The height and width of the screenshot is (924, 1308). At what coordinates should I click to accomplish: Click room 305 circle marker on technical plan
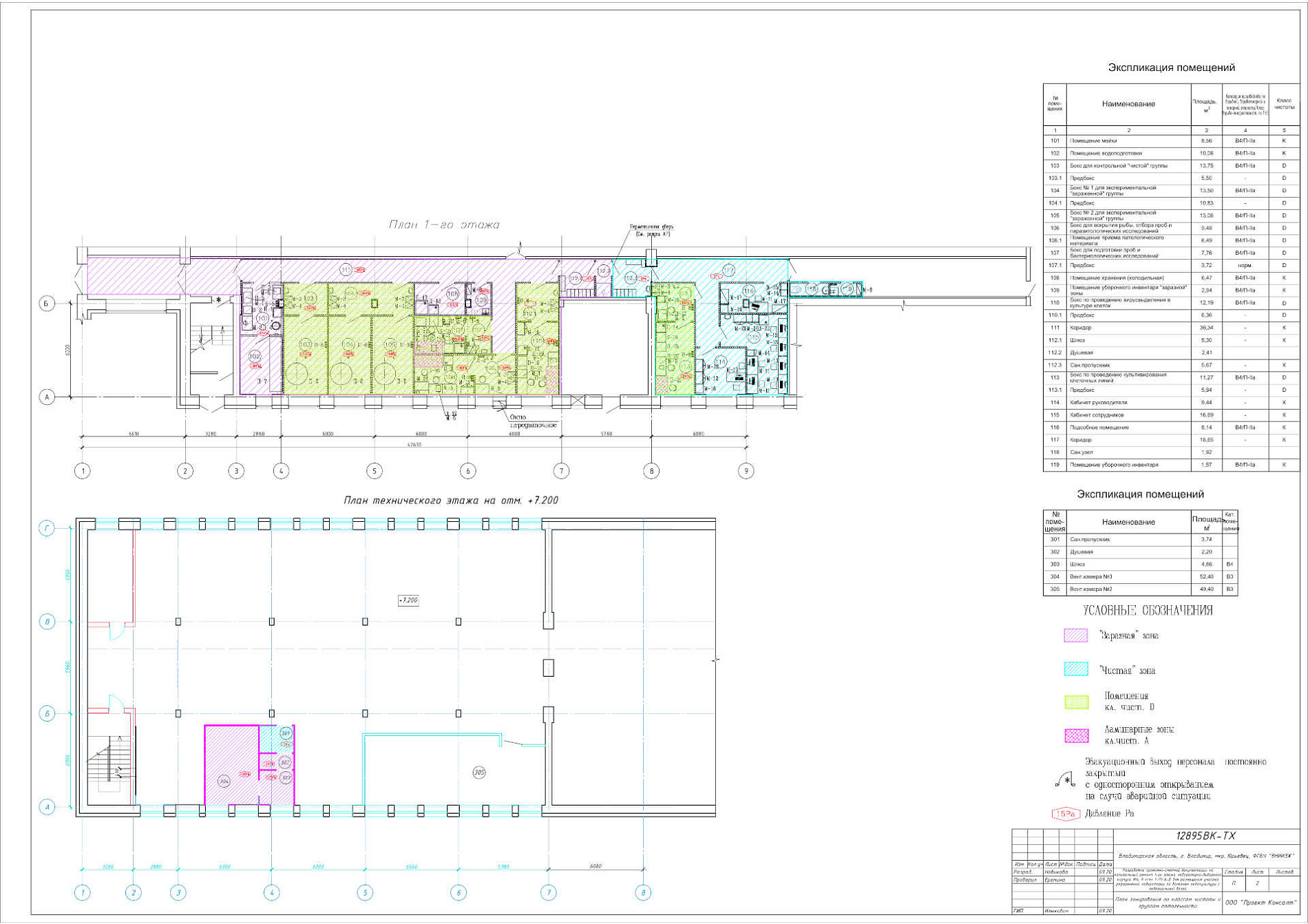coord(479,773)
